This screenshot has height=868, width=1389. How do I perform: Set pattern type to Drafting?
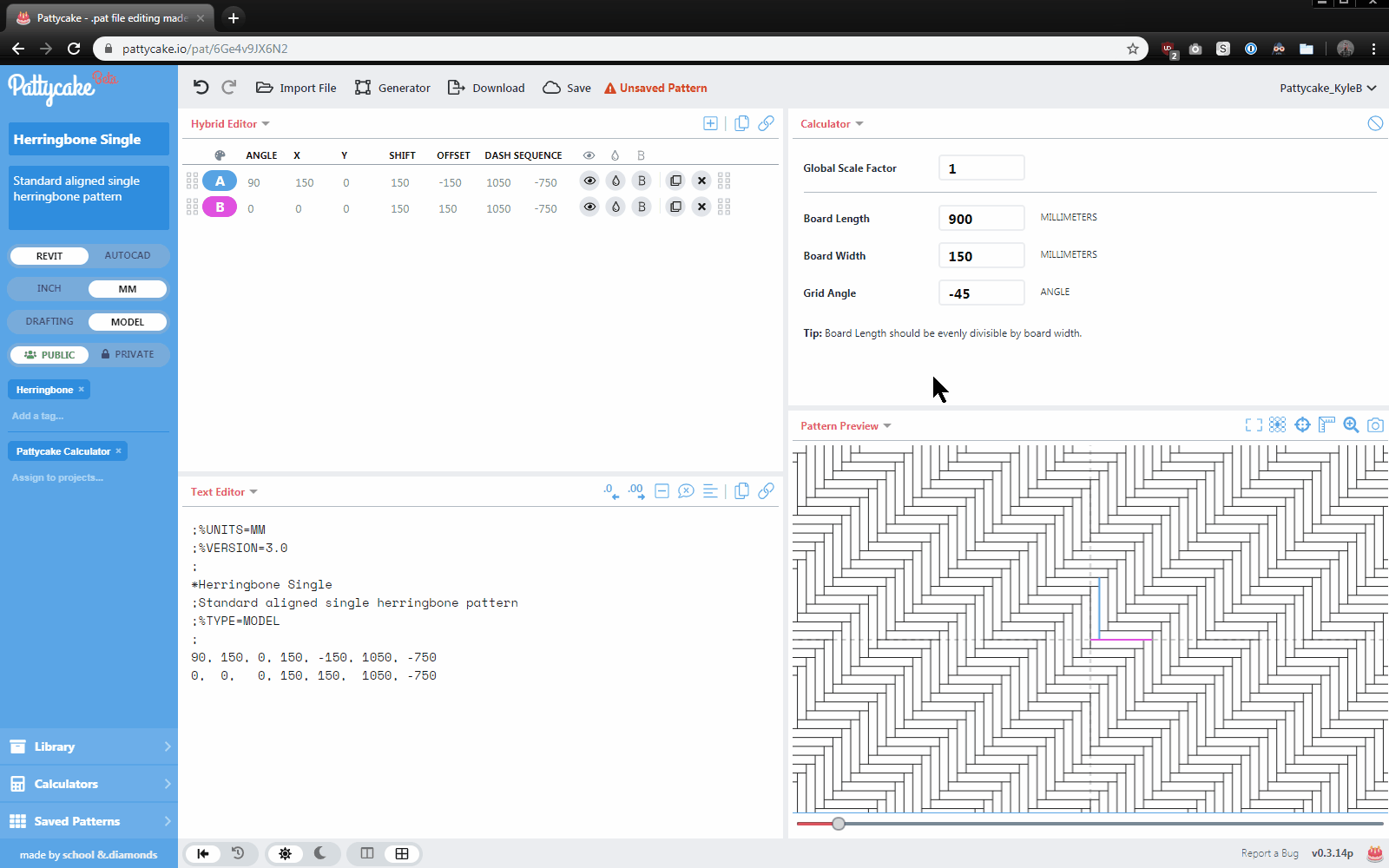tap(49, 321)
